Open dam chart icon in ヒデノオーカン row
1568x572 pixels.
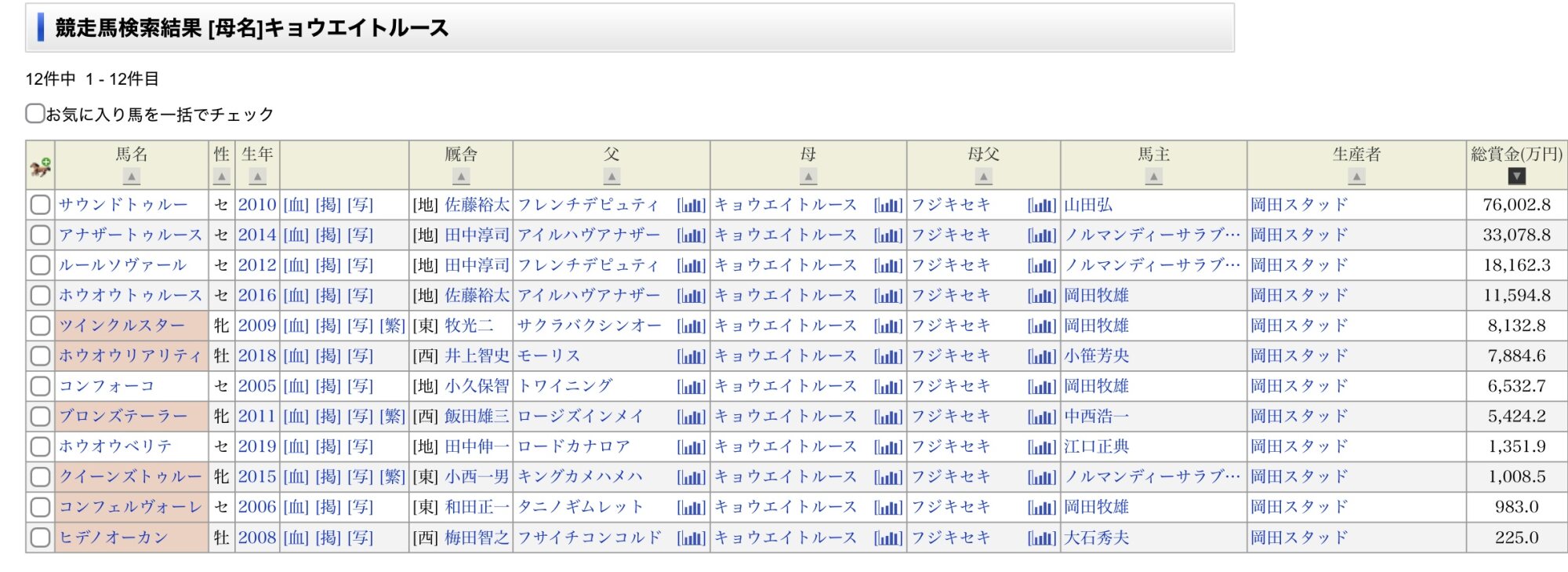pos(887,538)
